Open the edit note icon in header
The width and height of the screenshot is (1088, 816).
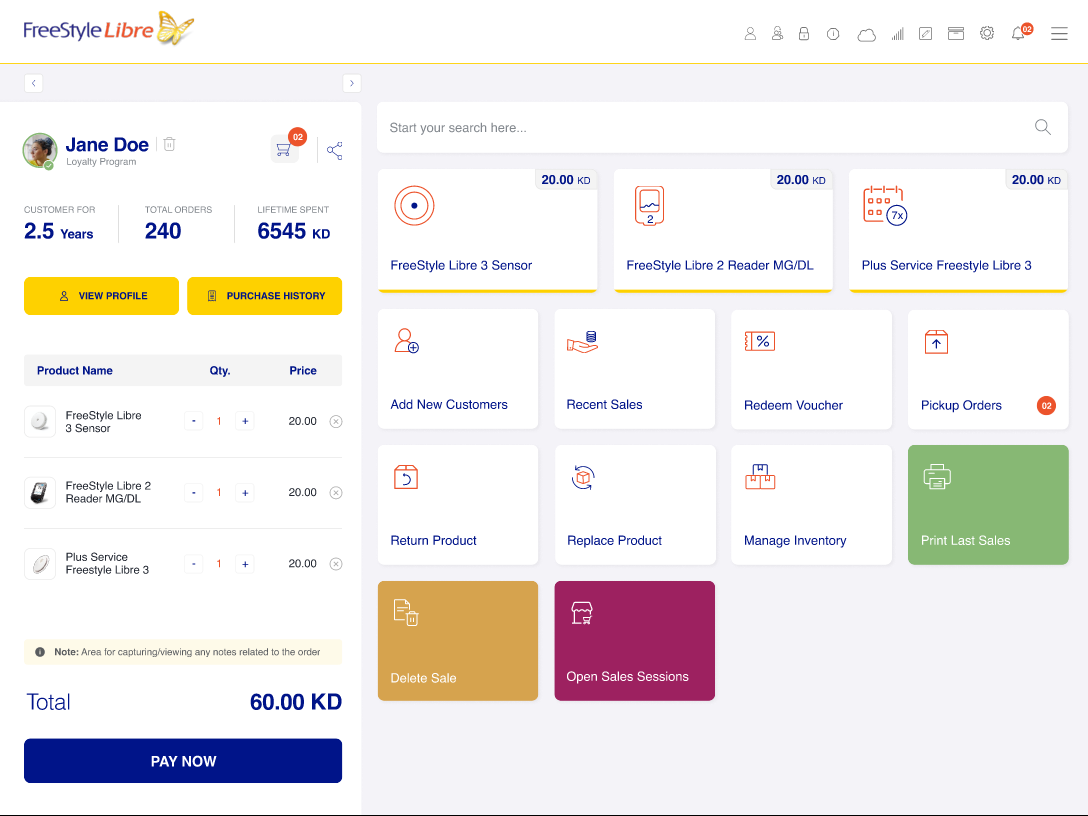926,33
